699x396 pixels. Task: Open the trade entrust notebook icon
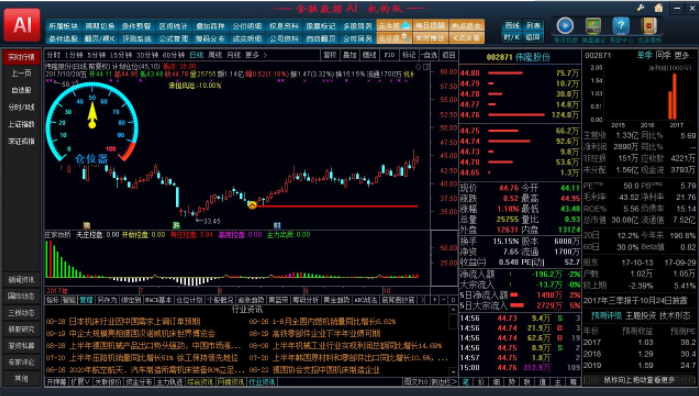click(x=649, y=26)
